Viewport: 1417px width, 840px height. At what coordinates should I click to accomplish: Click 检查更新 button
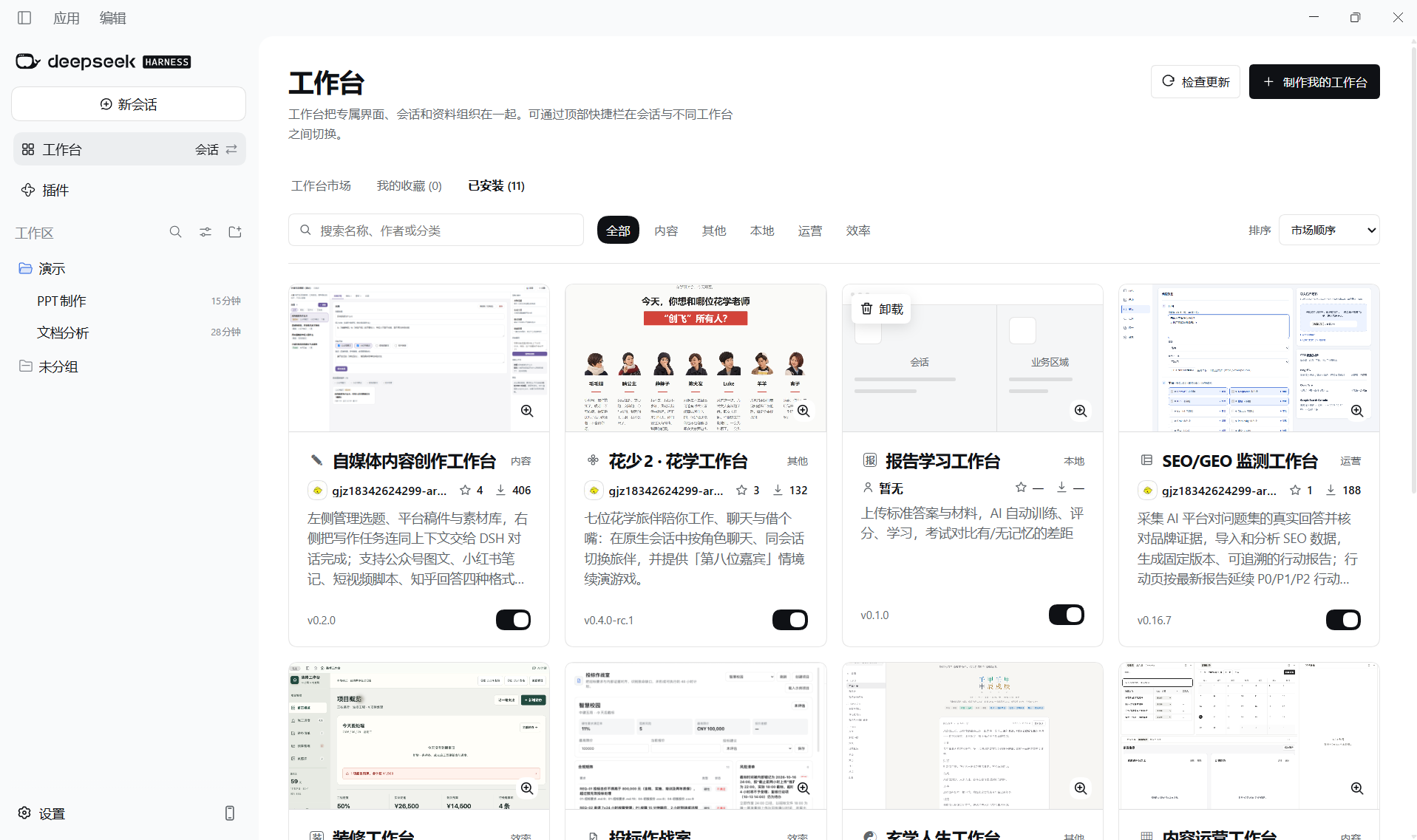(x=1195, y=82)
